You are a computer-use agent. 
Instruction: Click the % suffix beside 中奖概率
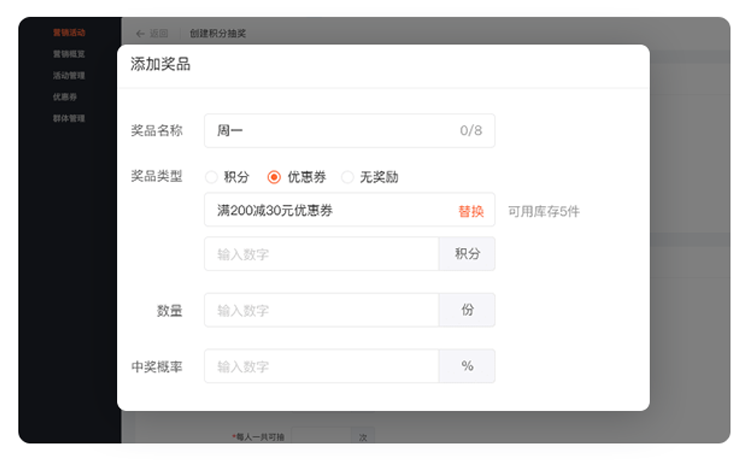pyautogui.click(x=467, y=366)
